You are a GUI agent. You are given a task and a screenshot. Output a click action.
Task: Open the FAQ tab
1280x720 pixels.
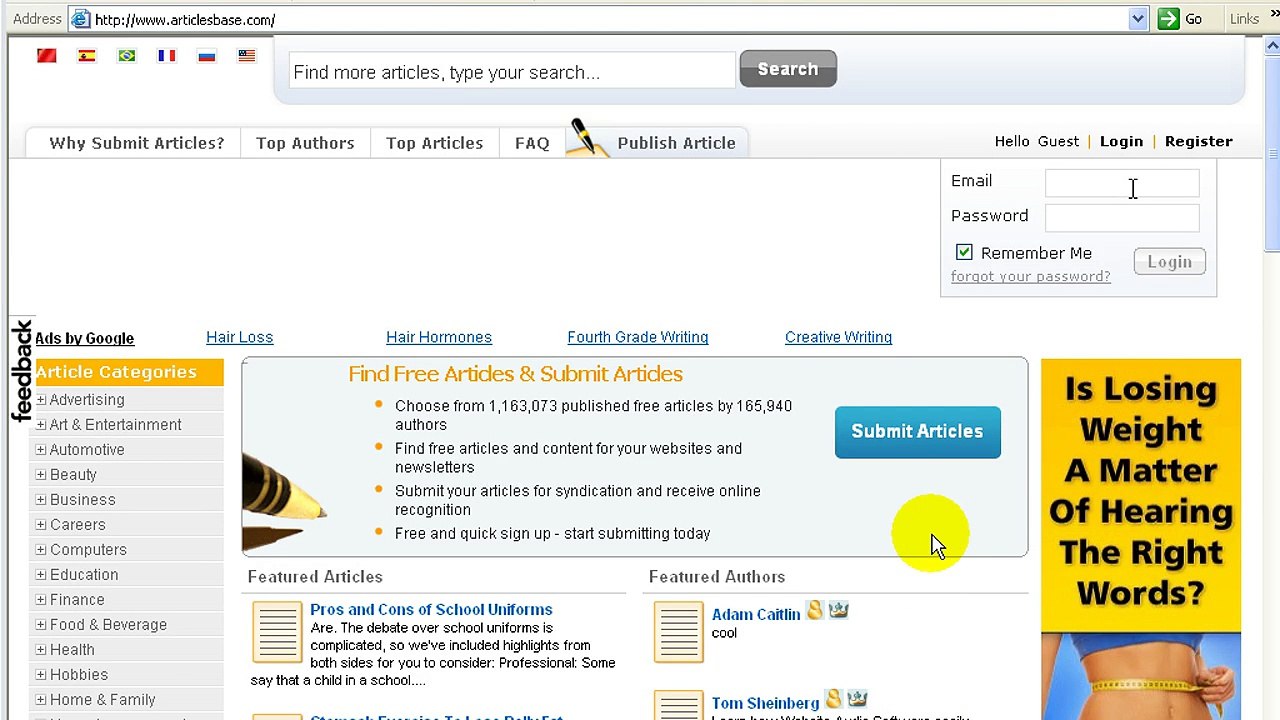(532, 143)
